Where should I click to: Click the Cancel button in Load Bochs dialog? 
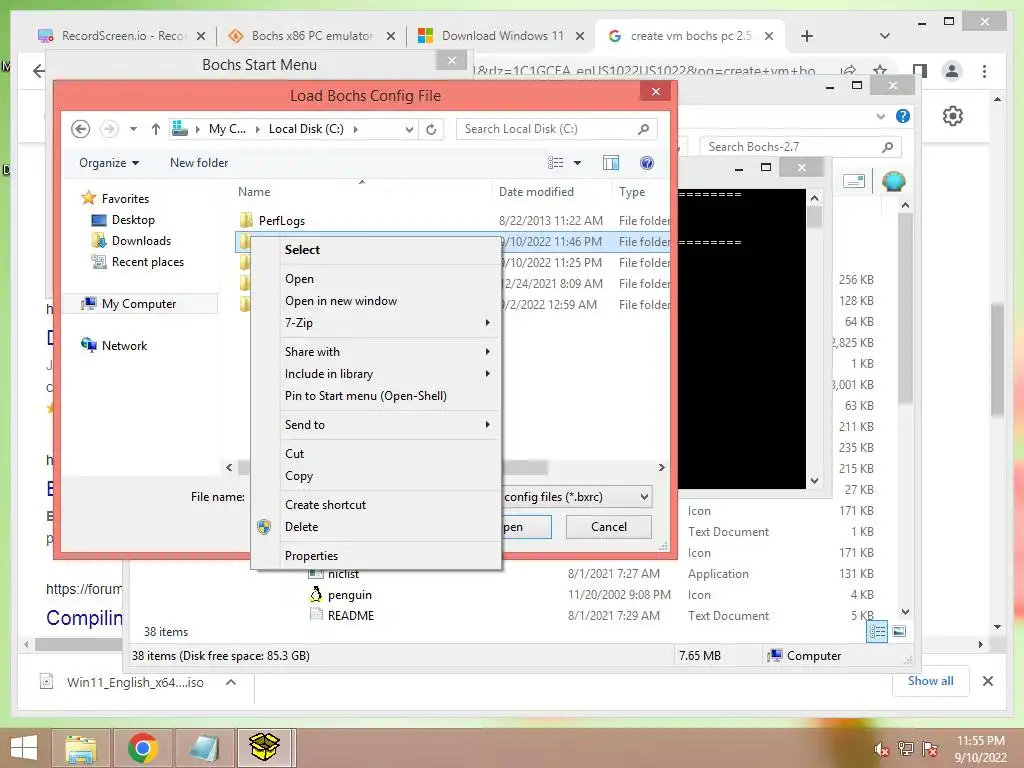click(x=609, y=527)
